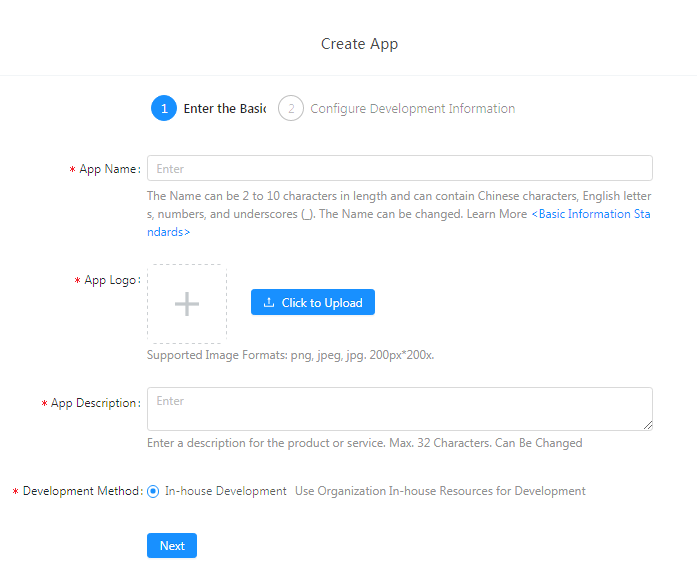This screenshot has height=567, width=697.
Task: Go to Configure Development Information step
Action: (412, 108)
